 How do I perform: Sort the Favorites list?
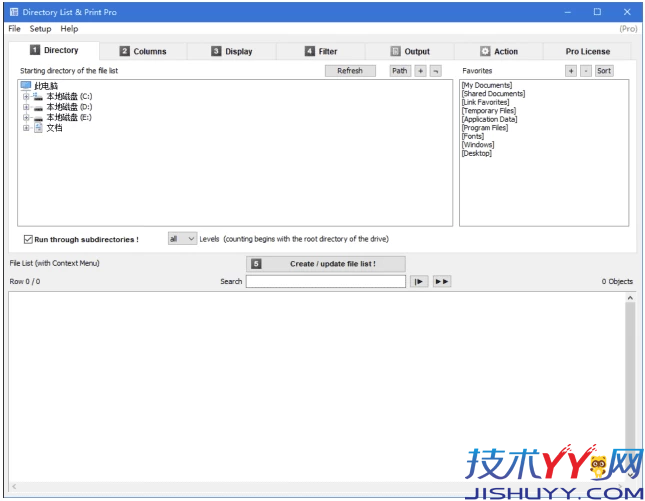tap(604, 71)
